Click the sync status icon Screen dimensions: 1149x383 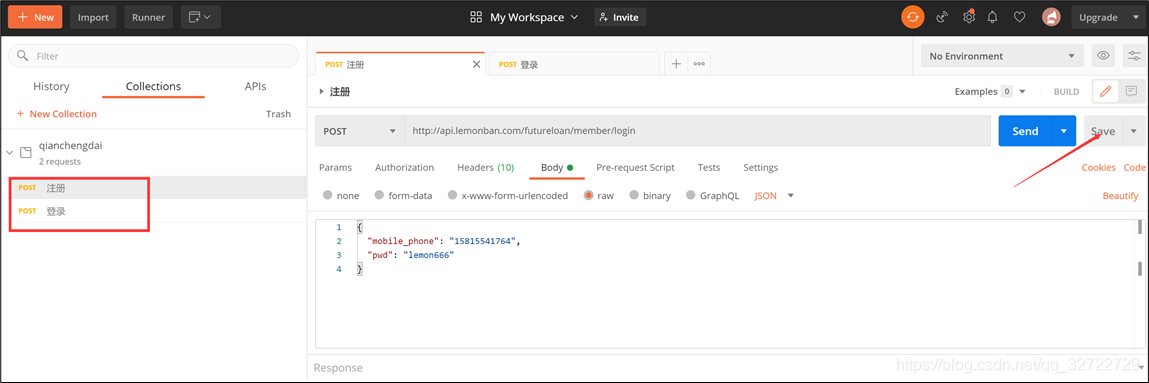pyautogui.click(x=912, y=17)
